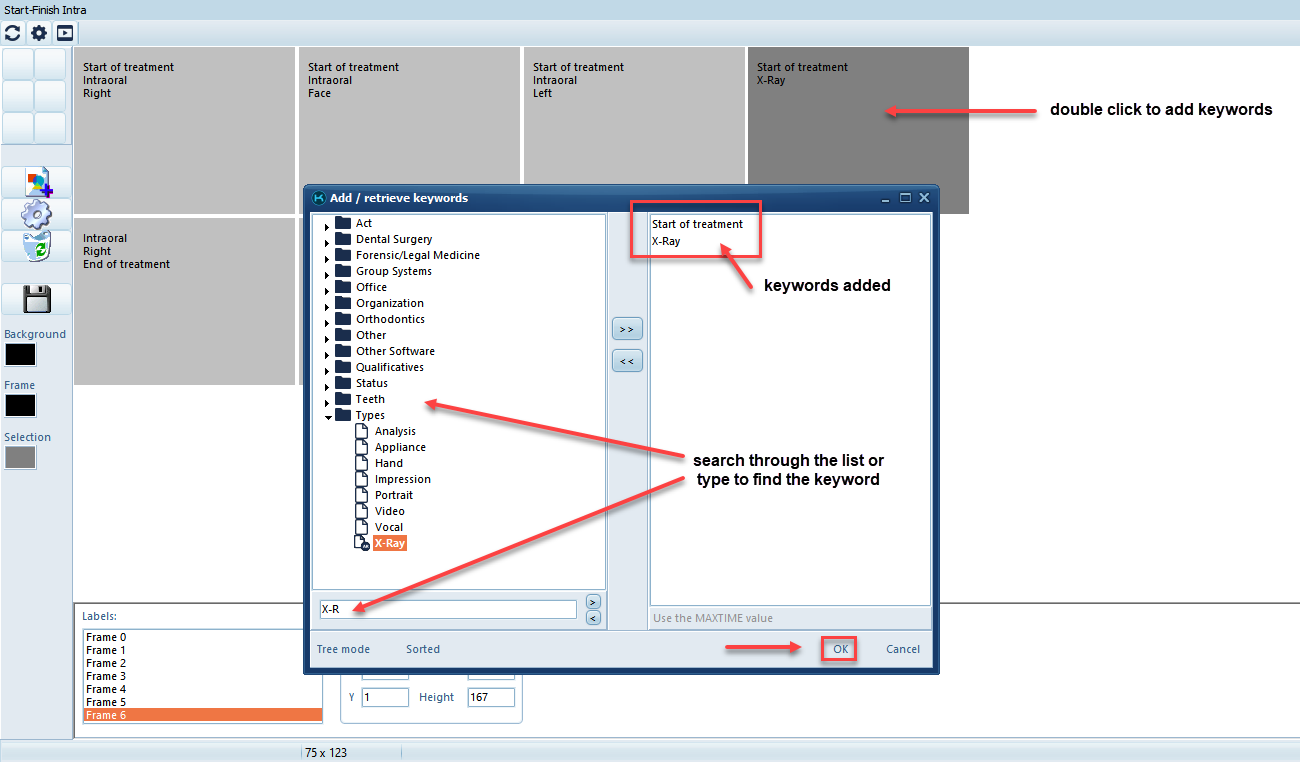This screenshot has width=1300, height=762.
Task: Click the play preview icon in toolbar
Action: point(64,33)
